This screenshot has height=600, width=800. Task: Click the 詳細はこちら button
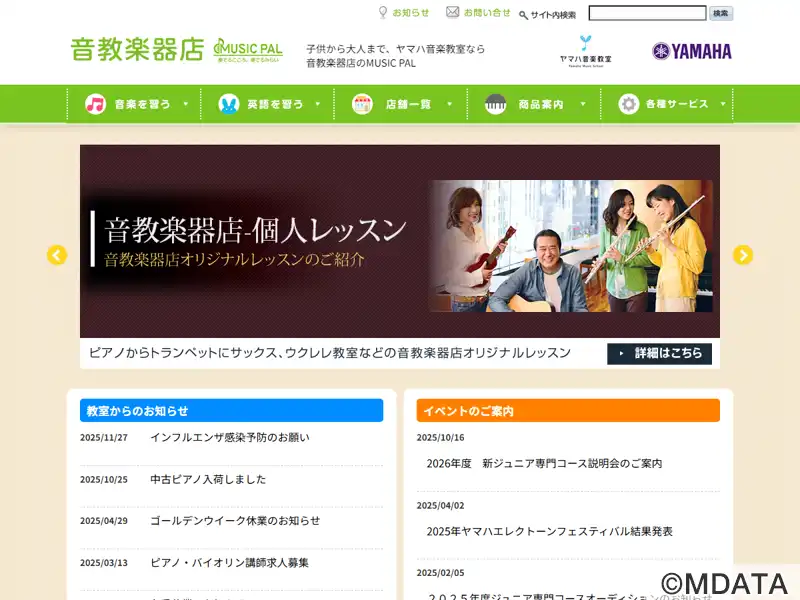tap(659, 353)
